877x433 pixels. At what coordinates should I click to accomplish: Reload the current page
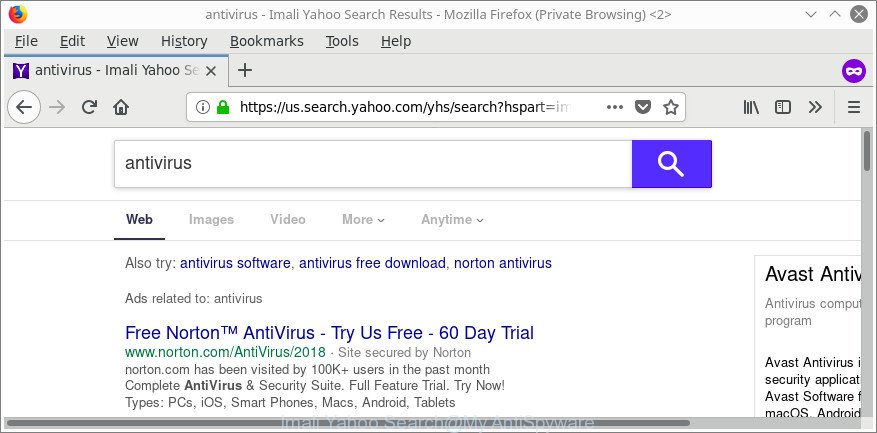(x=89, y=107)
